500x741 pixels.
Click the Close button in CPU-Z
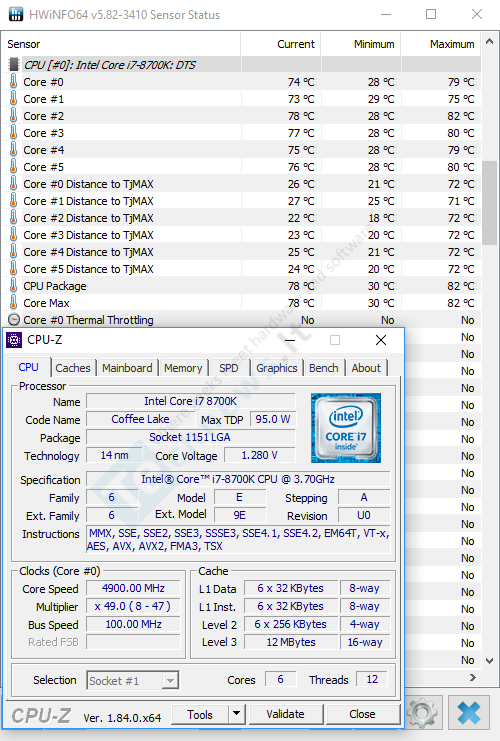pos(362,714)
